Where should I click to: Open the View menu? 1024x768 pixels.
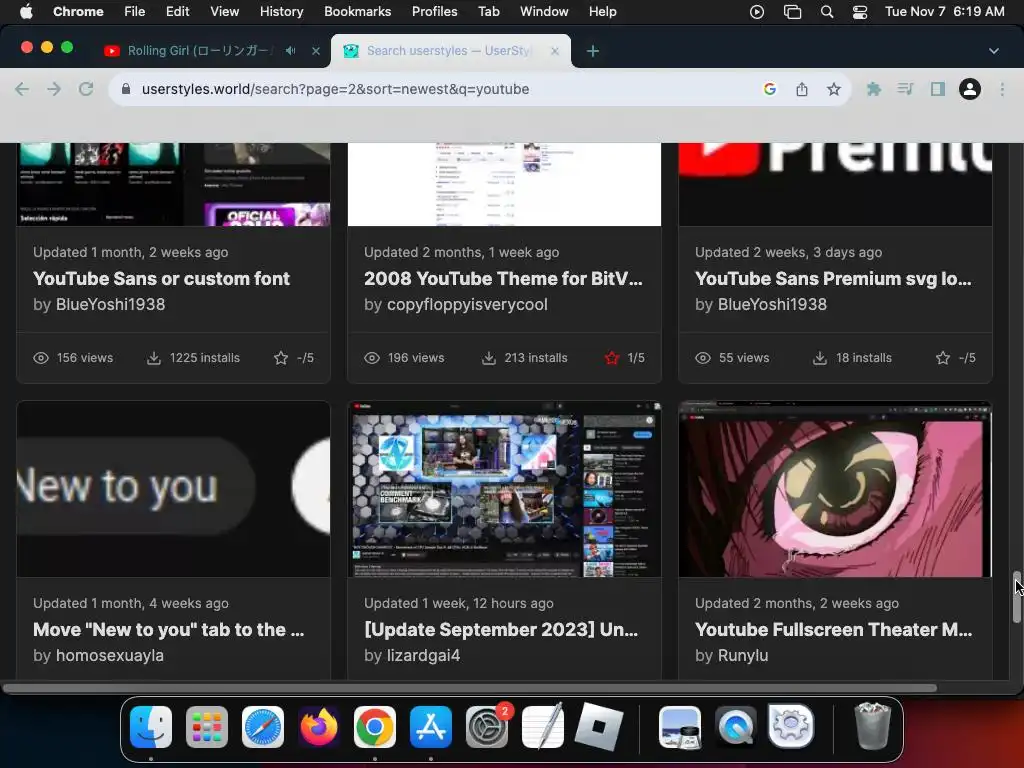(x=224, y=12)
